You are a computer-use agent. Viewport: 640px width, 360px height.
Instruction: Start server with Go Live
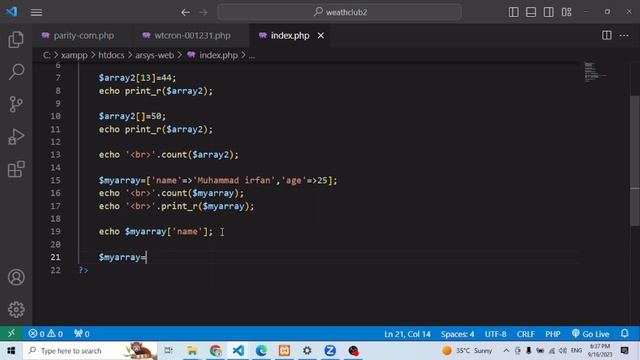(x=590, y=333)
